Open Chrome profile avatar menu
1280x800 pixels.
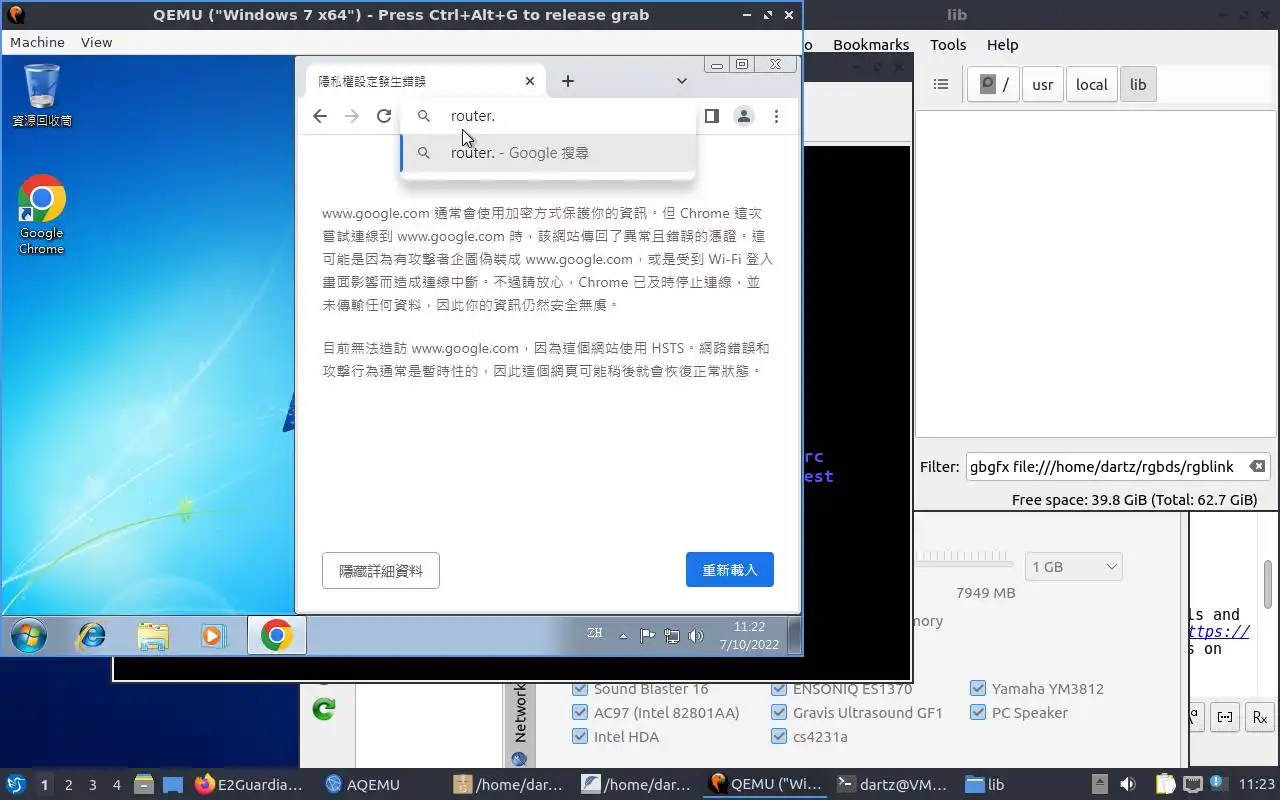click(744, 116)
